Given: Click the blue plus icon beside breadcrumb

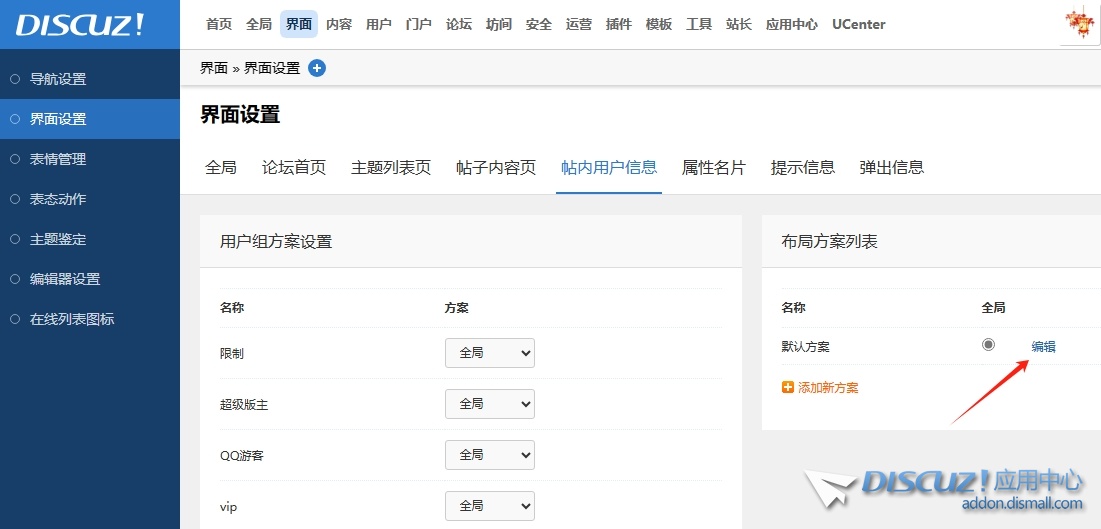Looking at the screenshot, I should click(x=317, y=68).
